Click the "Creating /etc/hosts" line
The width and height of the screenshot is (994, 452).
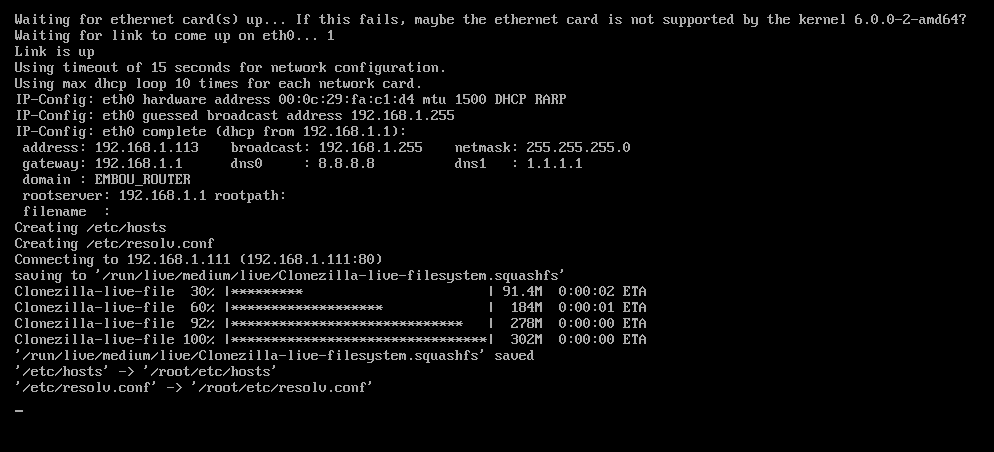tap(90, 227)
